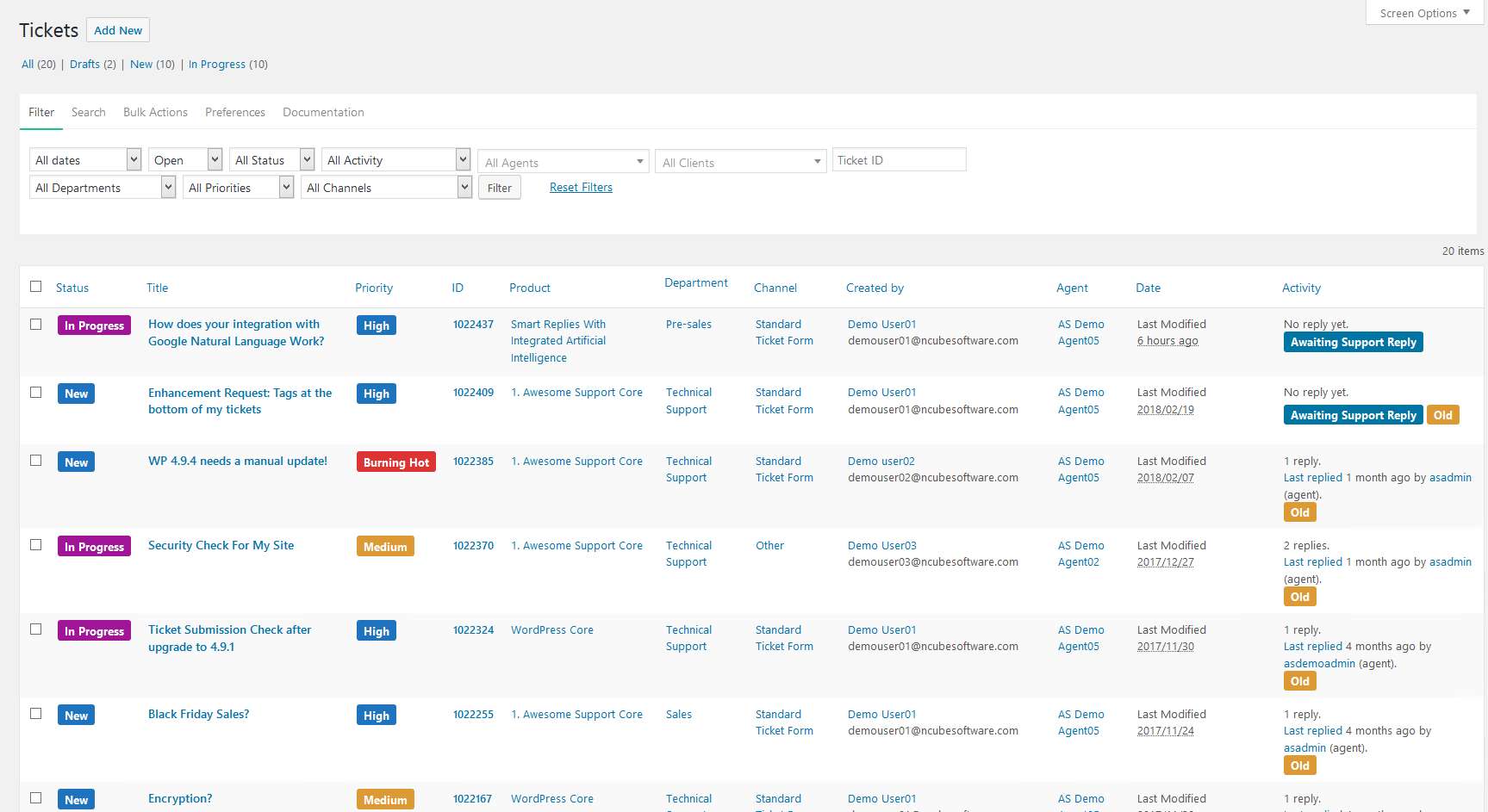Click the High priority badge on ticket 1022324

point(376,631)
